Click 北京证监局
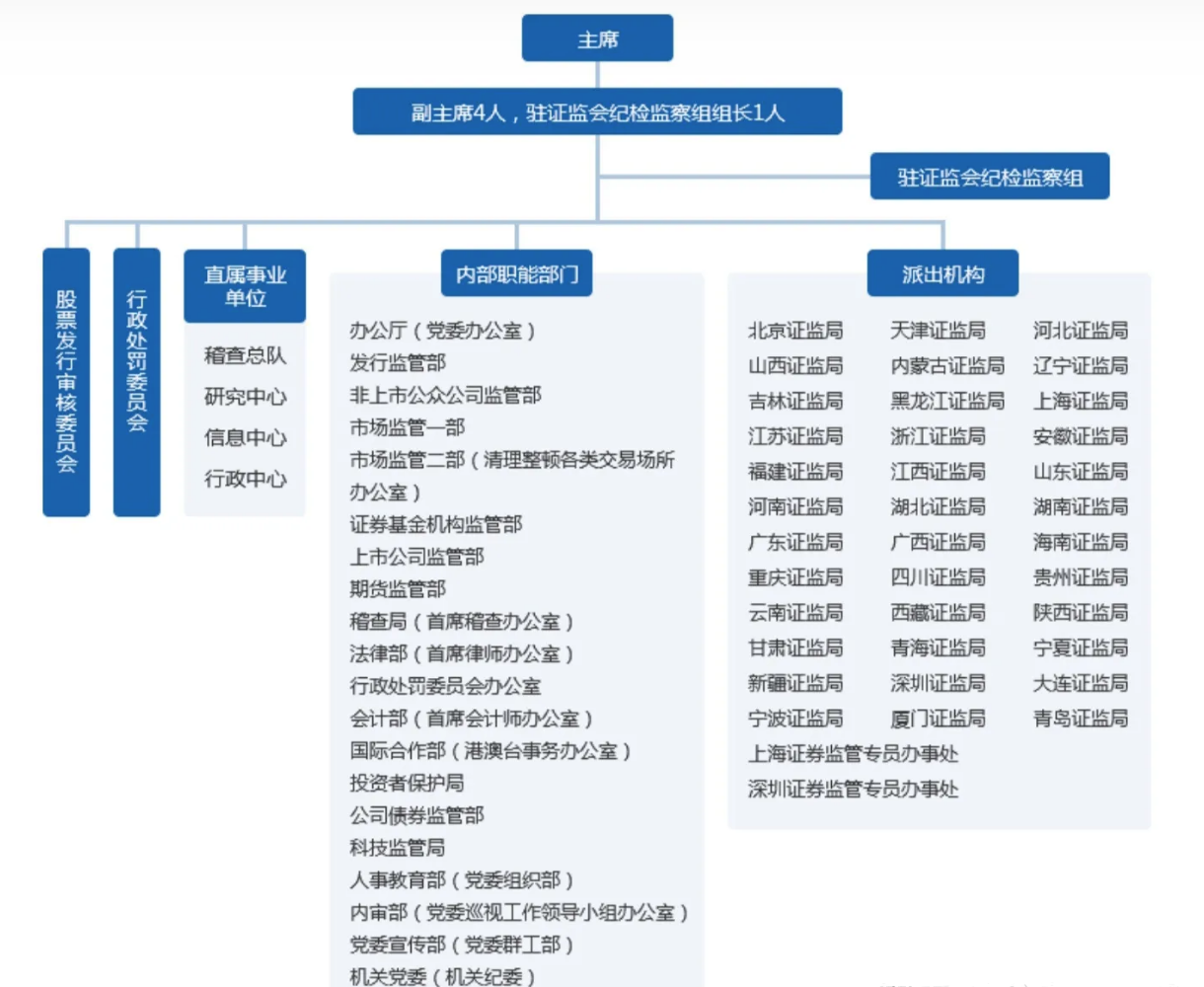The width and height of the screenshot is (1204, 987). pos(795,331)
